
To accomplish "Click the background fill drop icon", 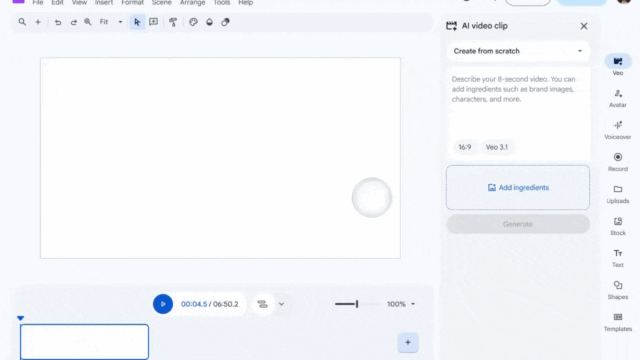I will click(x=209, y=22).
